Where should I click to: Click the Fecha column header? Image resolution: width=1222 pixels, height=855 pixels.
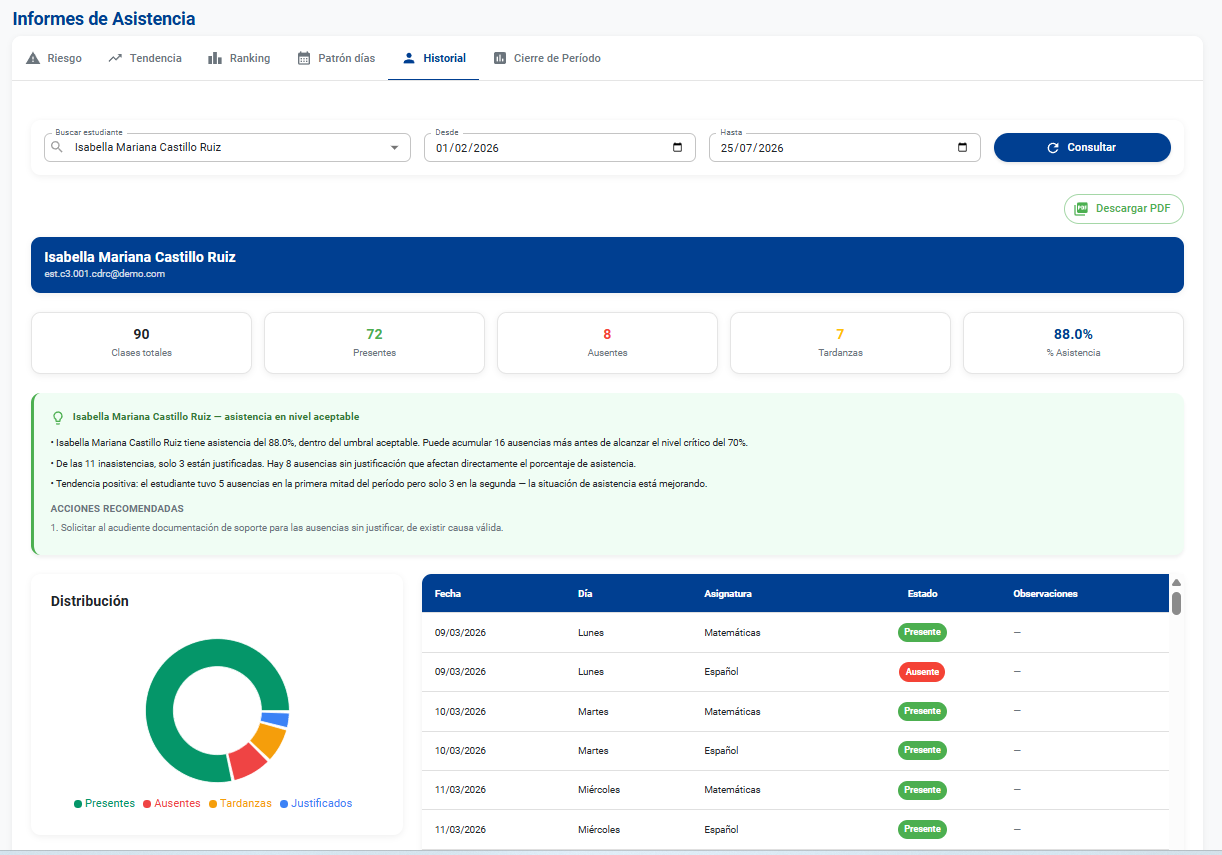pyautogui.click(x=448, y=593)
